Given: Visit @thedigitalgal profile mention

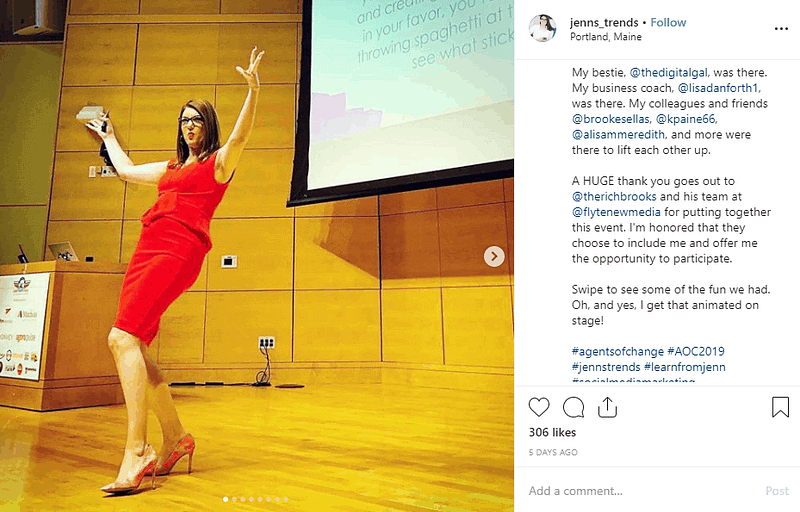Looking at the screenshot, I should pyautogui.click(x=669, y=72).
